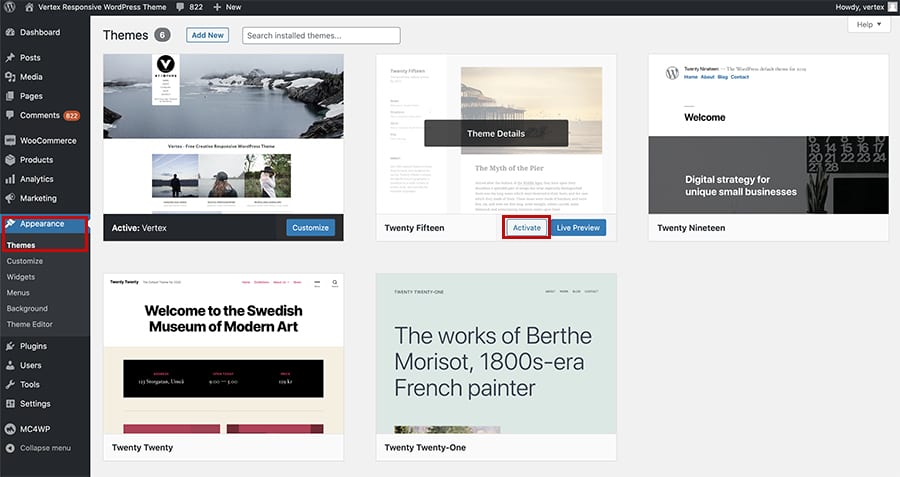Click the Dashboard gauge icon
Screen dimensions: 900x477
[x=10, y=32]
